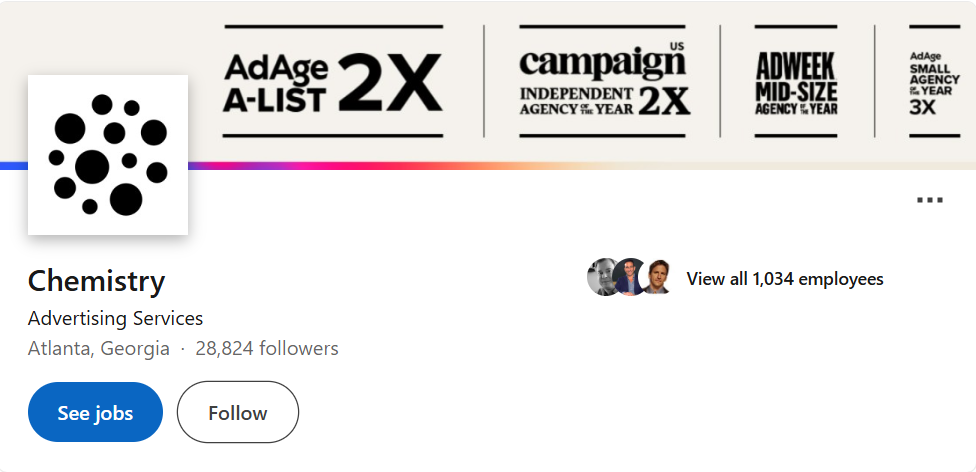Viewport: 976px width, 472px height.
Task: Click the Chemistry black dots logo
Action: click(108, 155)
